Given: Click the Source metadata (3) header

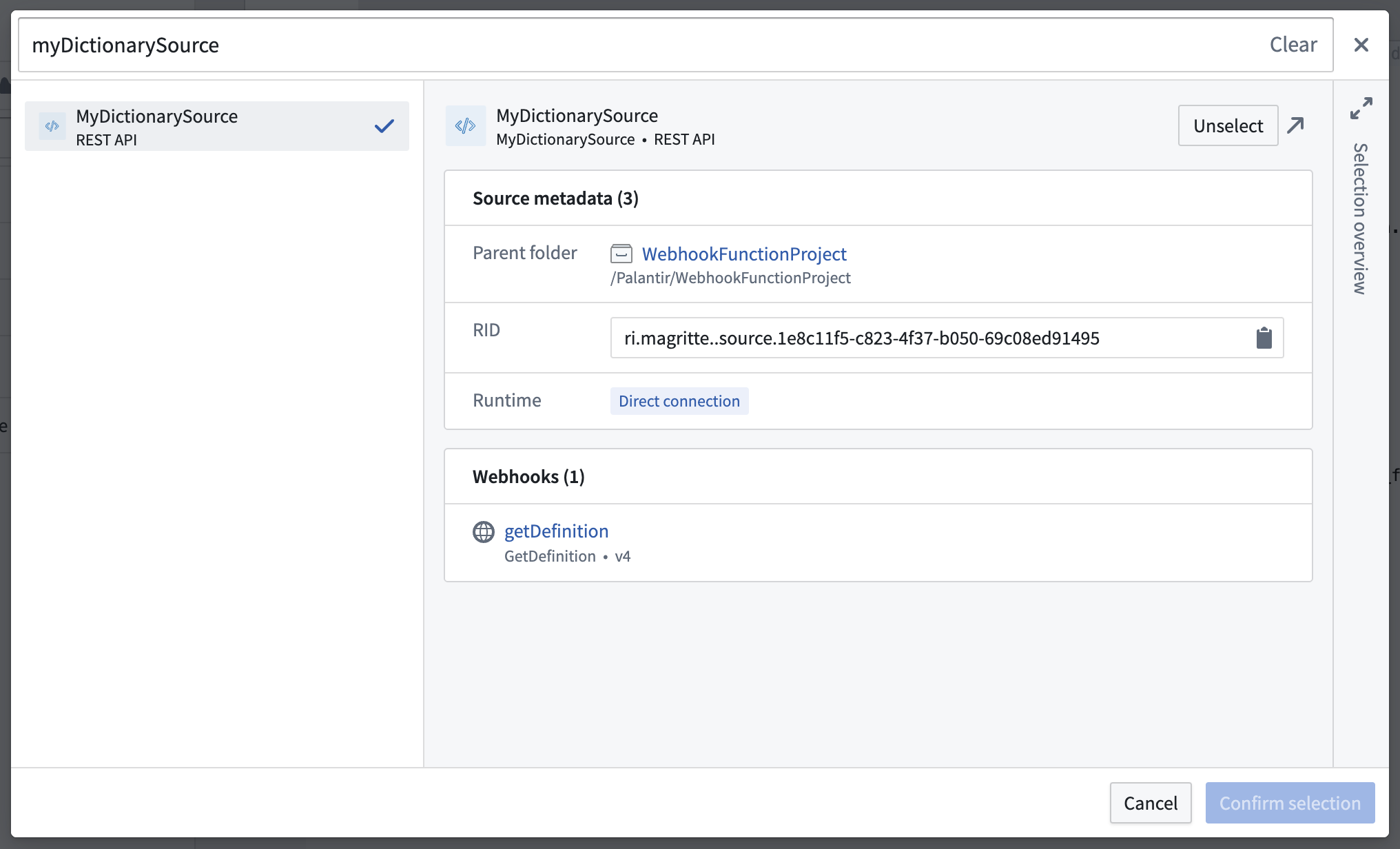Looking at the screenshot, I should tap(555, 198).
